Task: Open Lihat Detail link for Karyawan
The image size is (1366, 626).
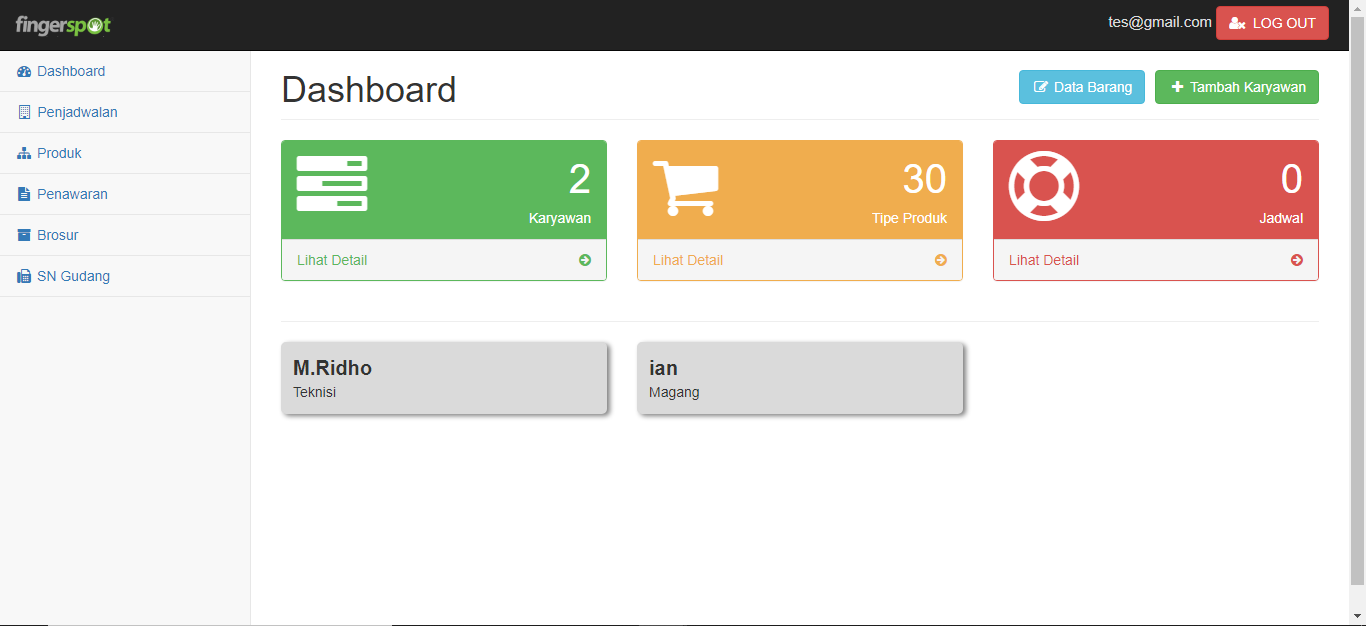Action: pos(332,260)
